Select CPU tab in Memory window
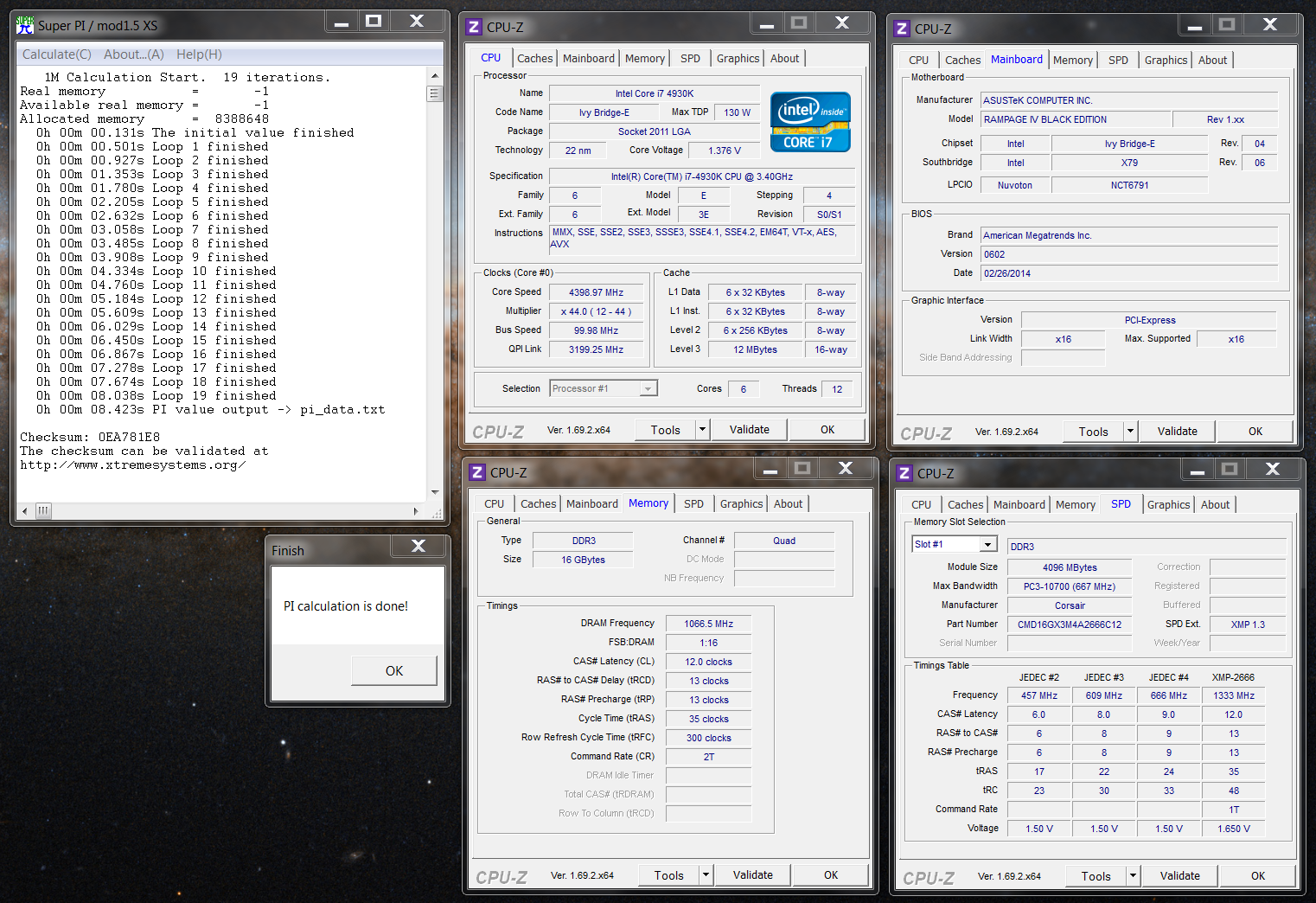This screenshot has height=903, width=1316. pos(495,503)
